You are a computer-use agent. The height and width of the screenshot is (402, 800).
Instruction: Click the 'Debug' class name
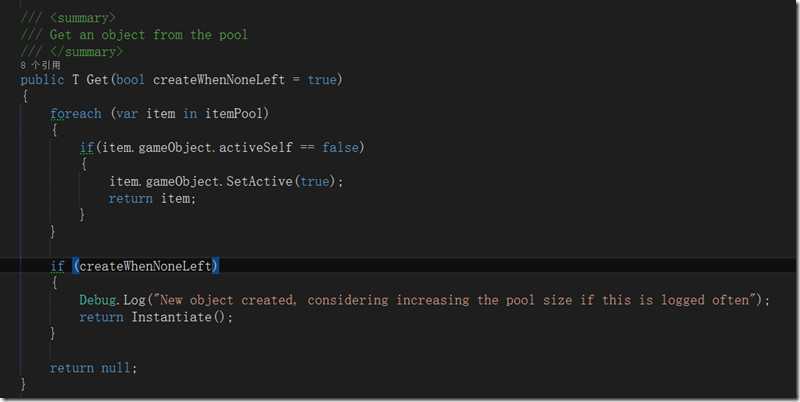97,300
